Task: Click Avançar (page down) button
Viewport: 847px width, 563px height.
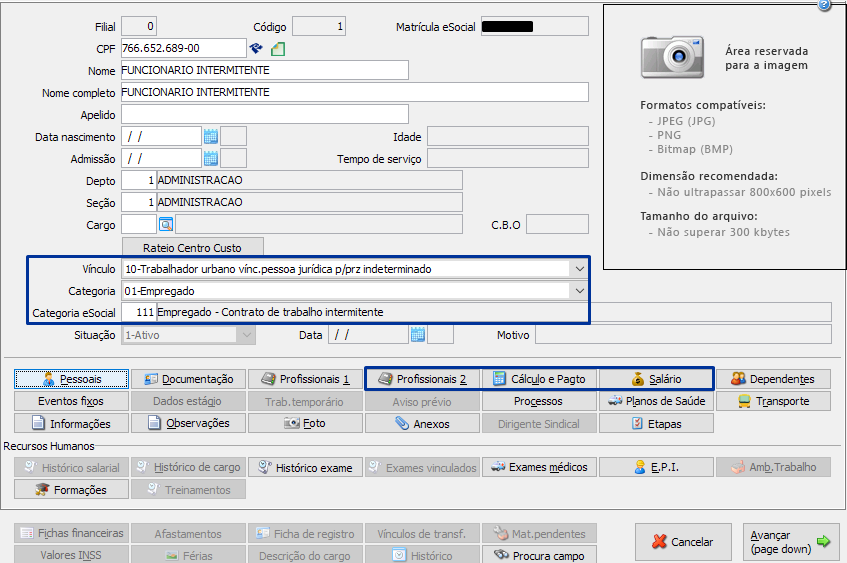Action: 791,541
